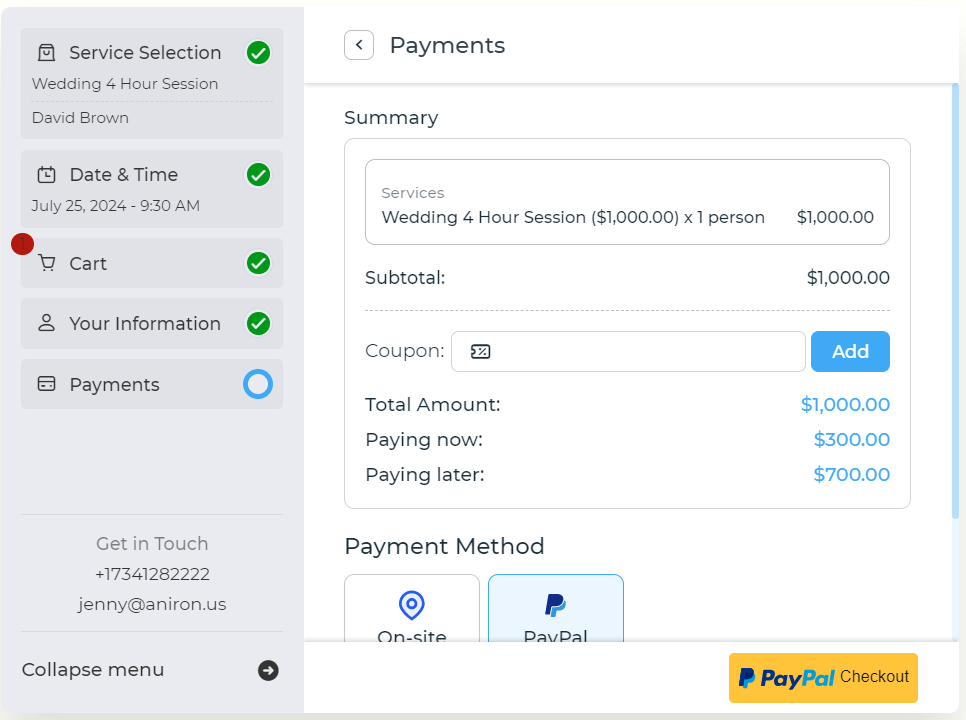Click the PayPal logo in payment methods
Screen dimensions: 966x720
pyautogui.click(x=555, y=605)
